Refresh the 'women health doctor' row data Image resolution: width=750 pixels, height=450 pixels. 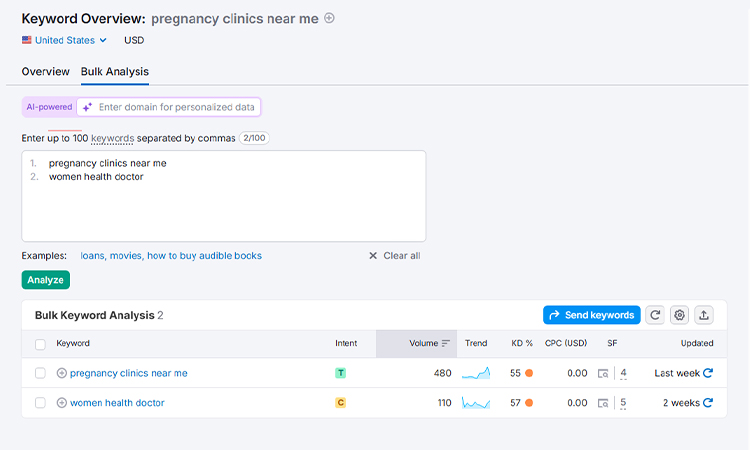pyautogui.click(x=708, y=403)
